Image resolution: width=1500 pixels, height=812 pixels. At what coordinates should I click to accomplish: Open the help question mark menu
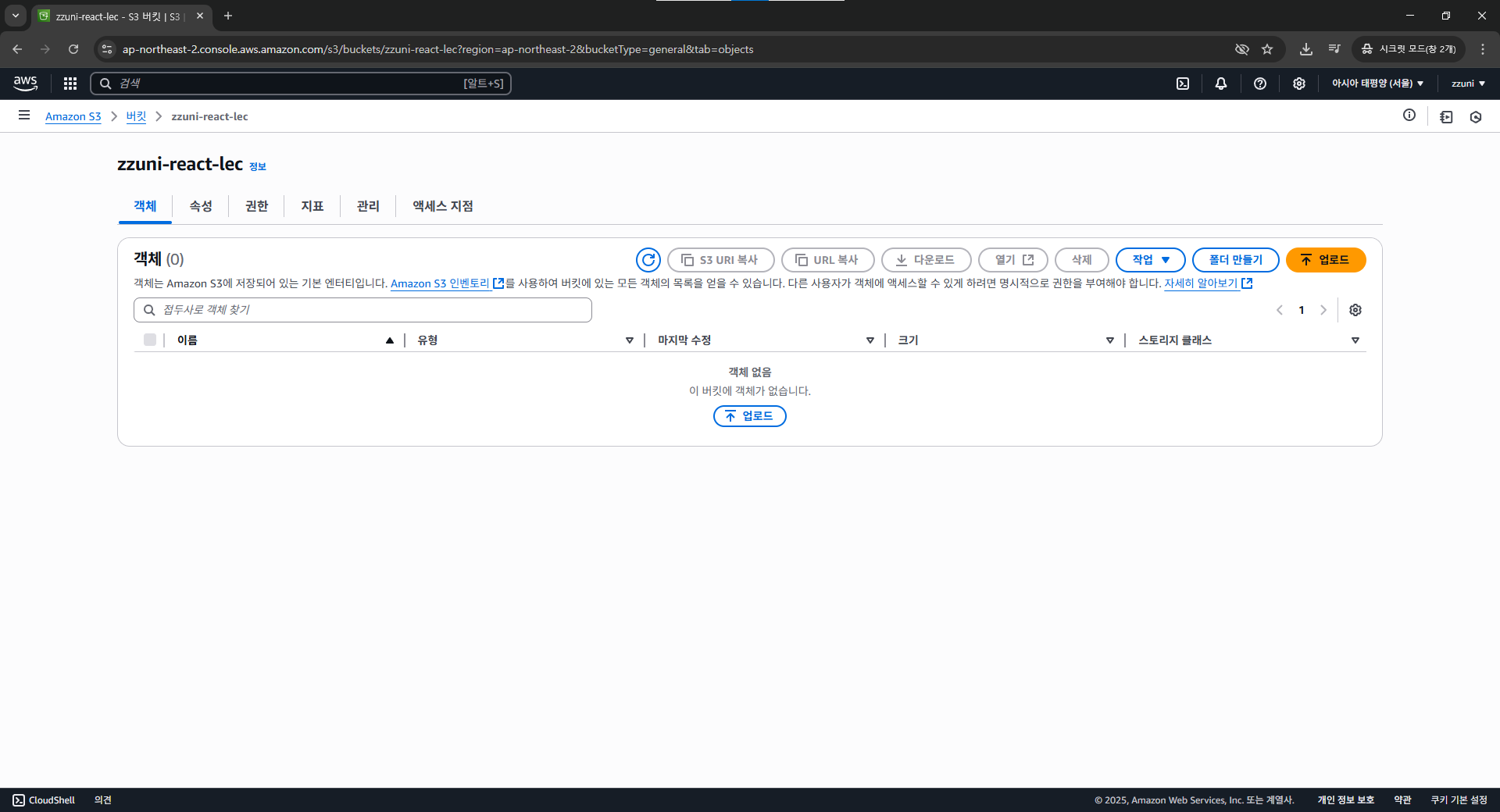point(1260,84)
